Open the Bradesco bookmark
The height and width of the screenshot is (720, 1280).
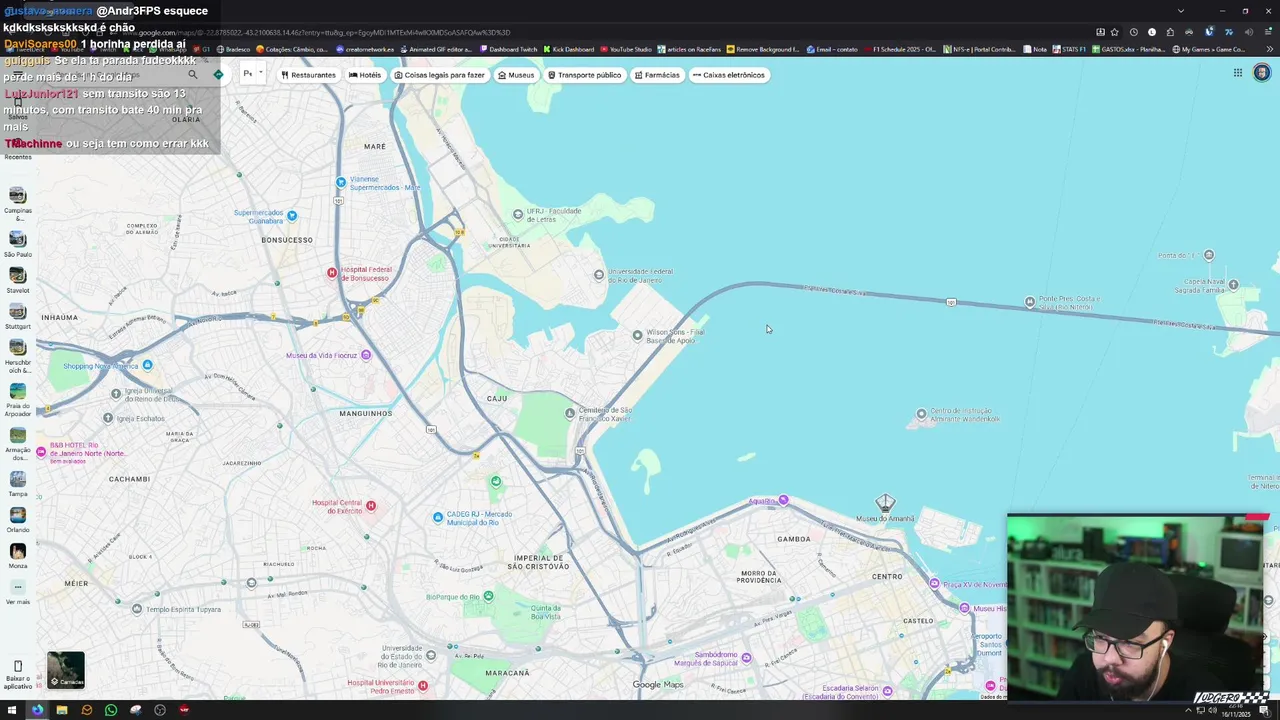[232, 49]
